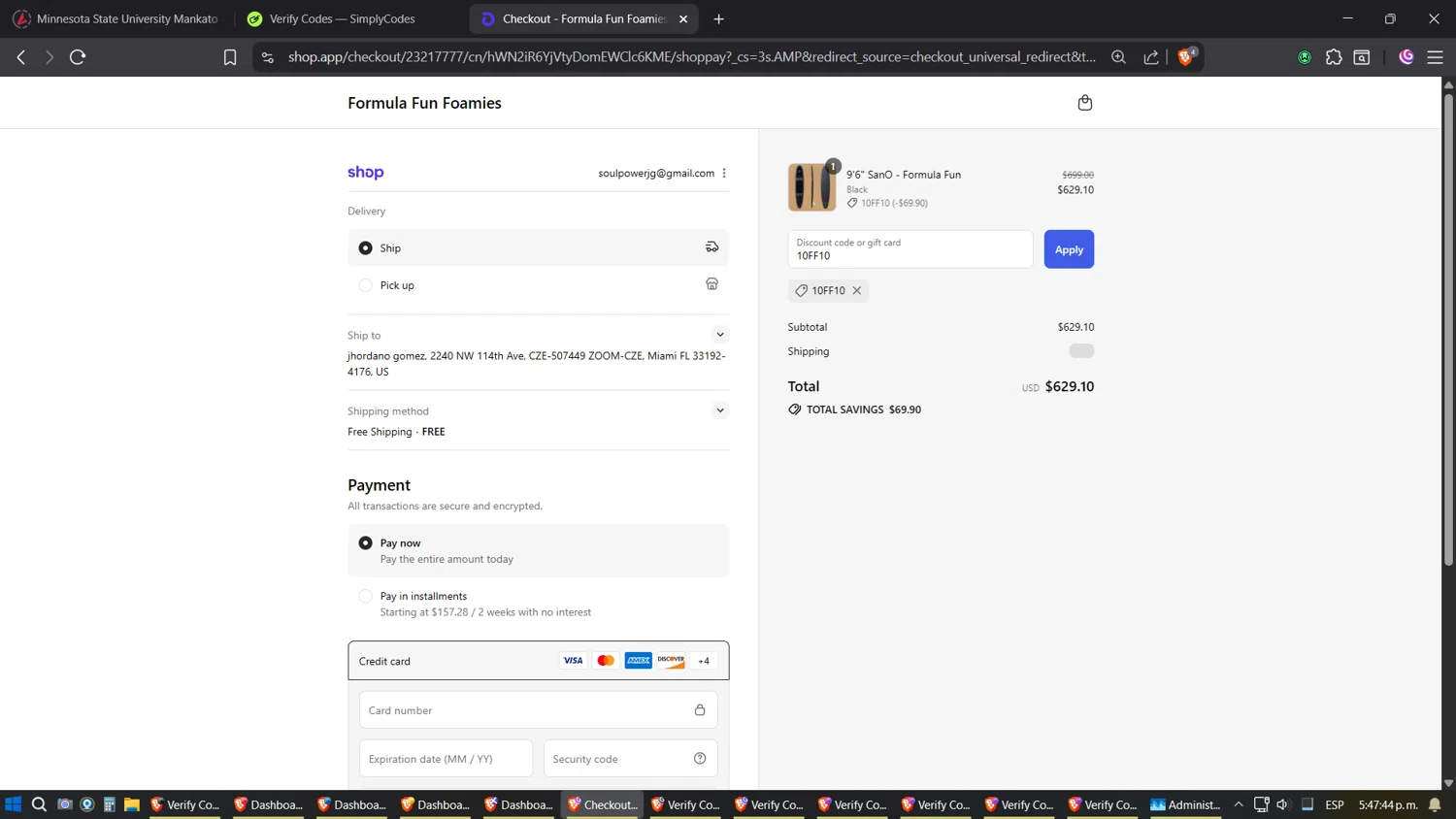The height and width of the screenshot is (819, 1456).
Task: Show additional +4 card types
Action: click(x=704, y=661)
